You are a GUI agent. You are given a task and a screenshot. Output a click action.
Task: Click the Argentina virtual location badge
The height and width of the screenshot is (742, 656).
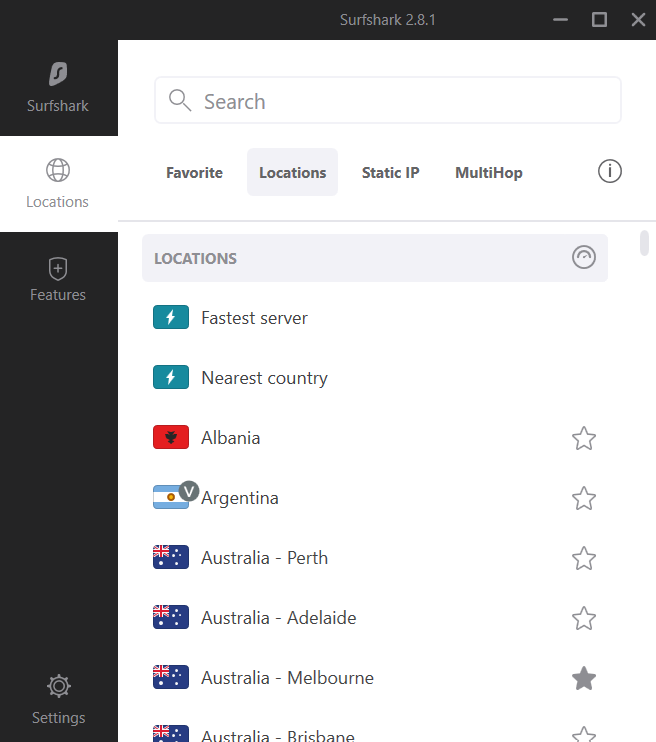tap(189, 491)
